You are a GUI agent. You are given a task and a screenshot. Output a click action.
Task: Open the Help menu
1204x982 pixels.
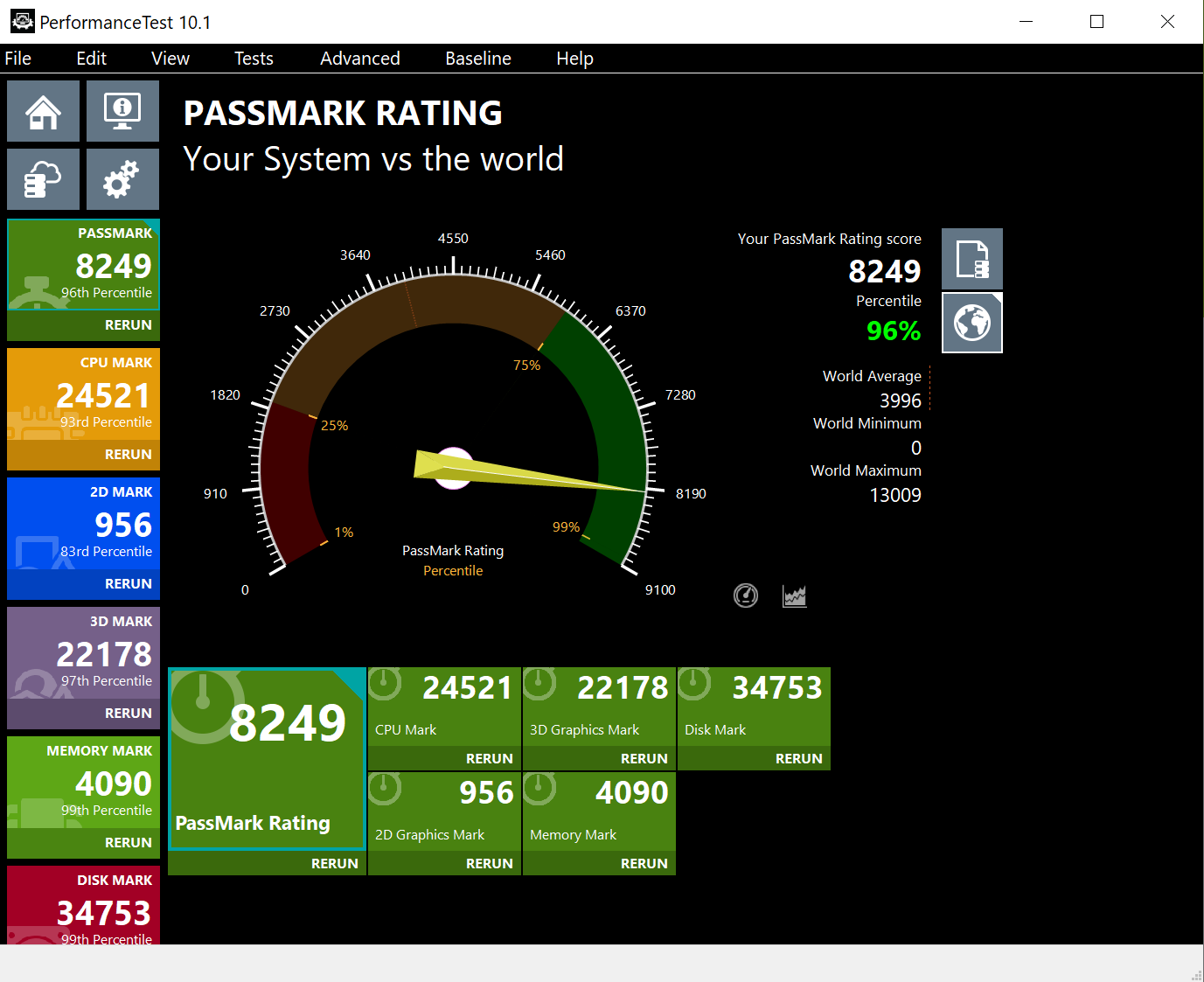click(575, 59)
